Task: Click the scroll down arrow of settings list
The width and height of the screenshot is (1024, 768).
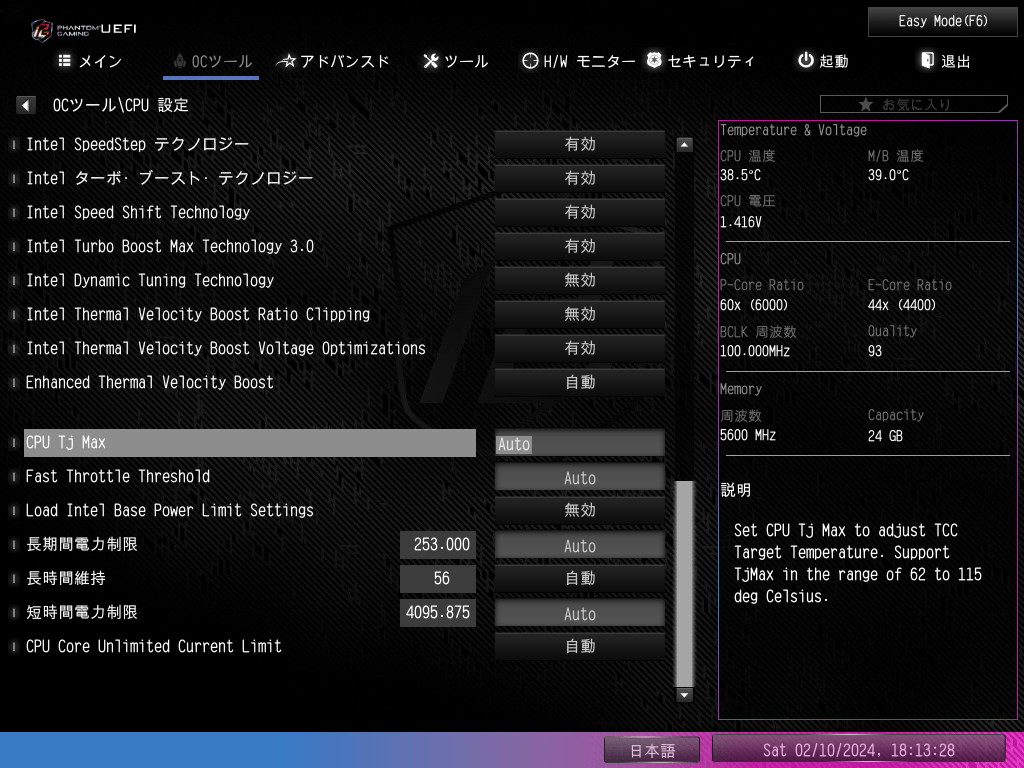Action: 684,695
